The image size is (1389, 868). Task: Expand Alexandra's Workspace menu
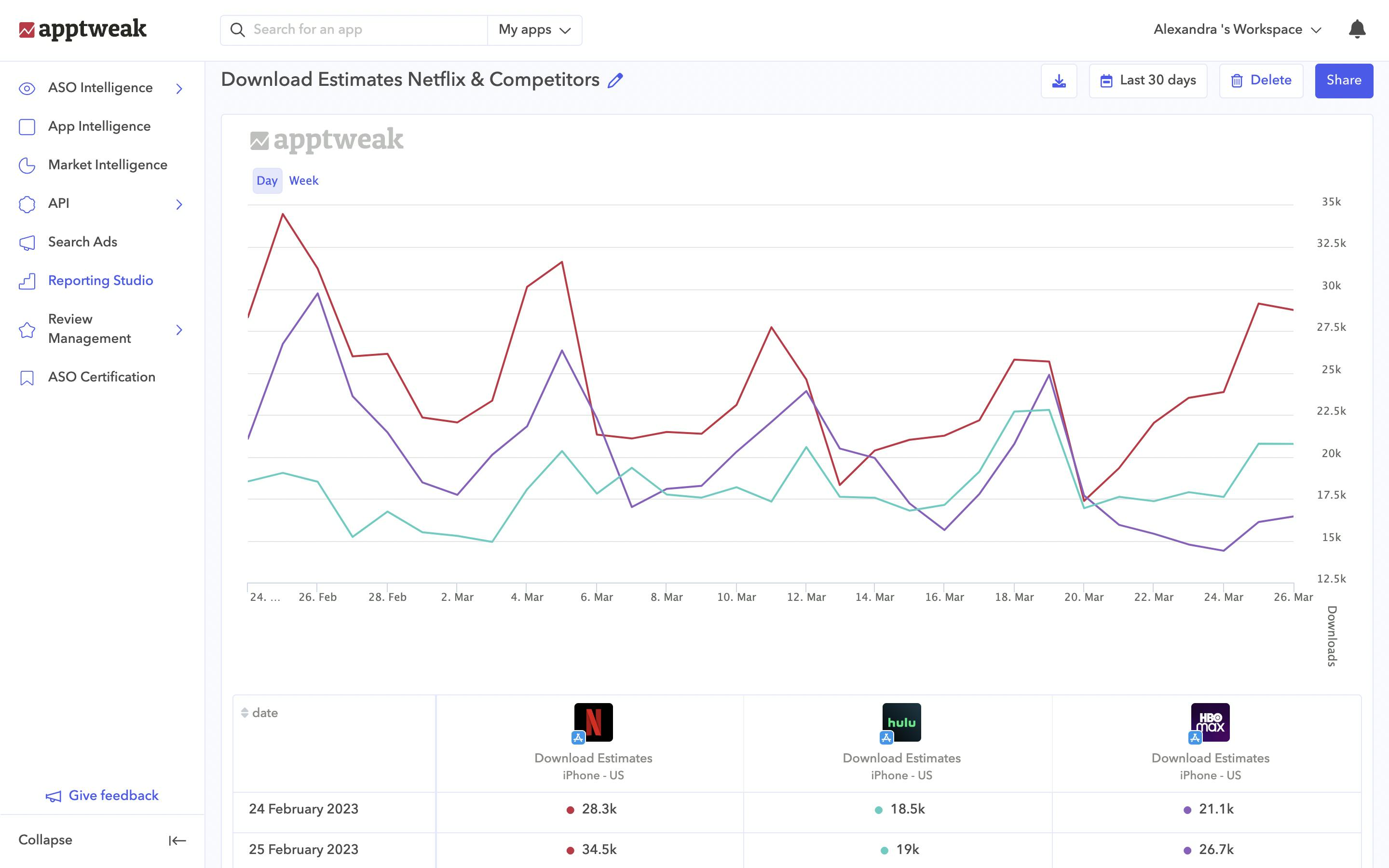point(1237,30)
